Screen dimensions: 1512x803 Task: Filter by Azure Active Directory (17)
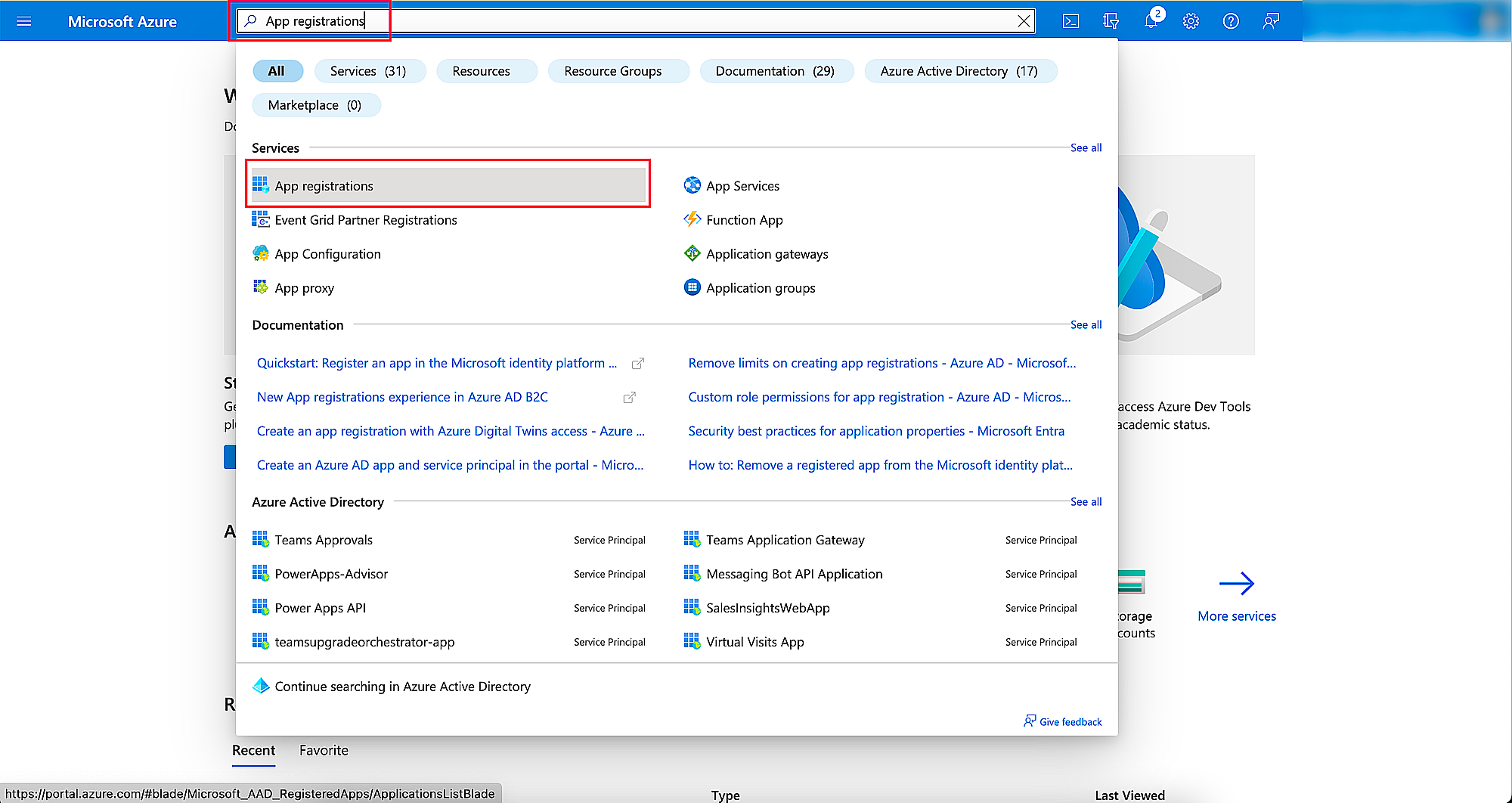(959, 71)
